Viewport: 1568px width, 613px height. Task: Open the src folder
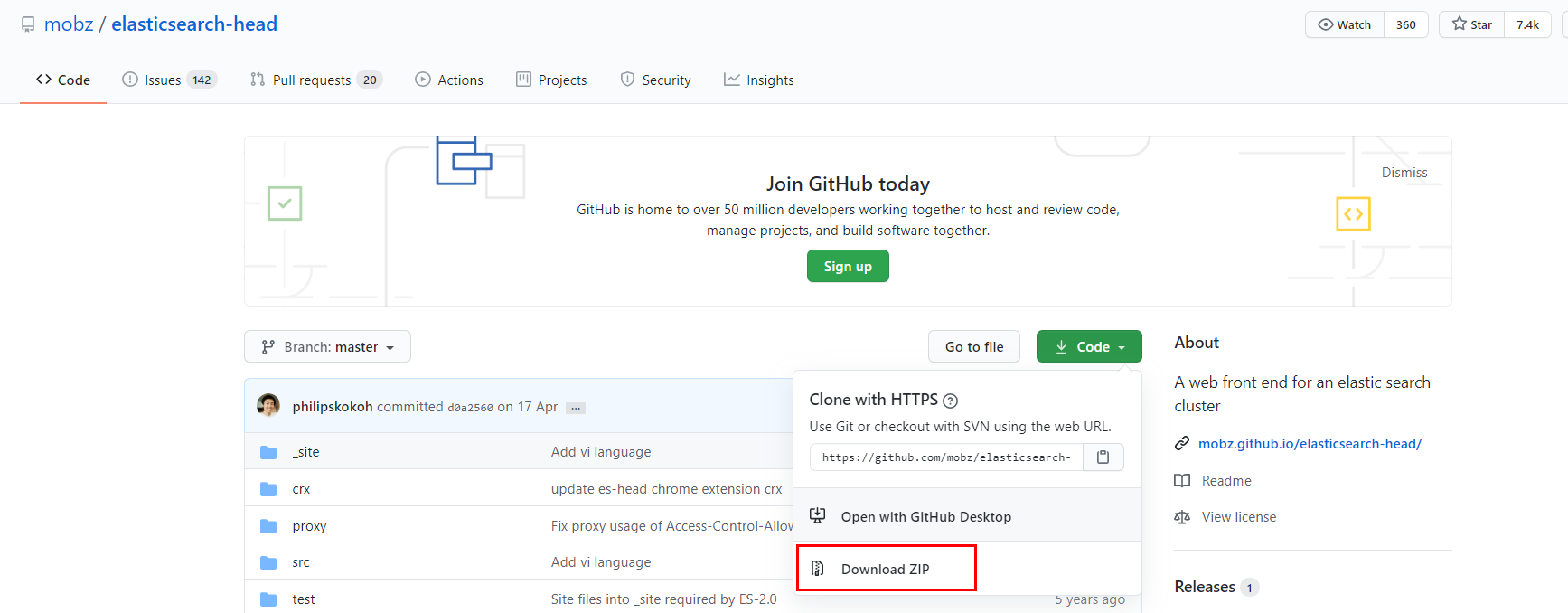[301, 562]
